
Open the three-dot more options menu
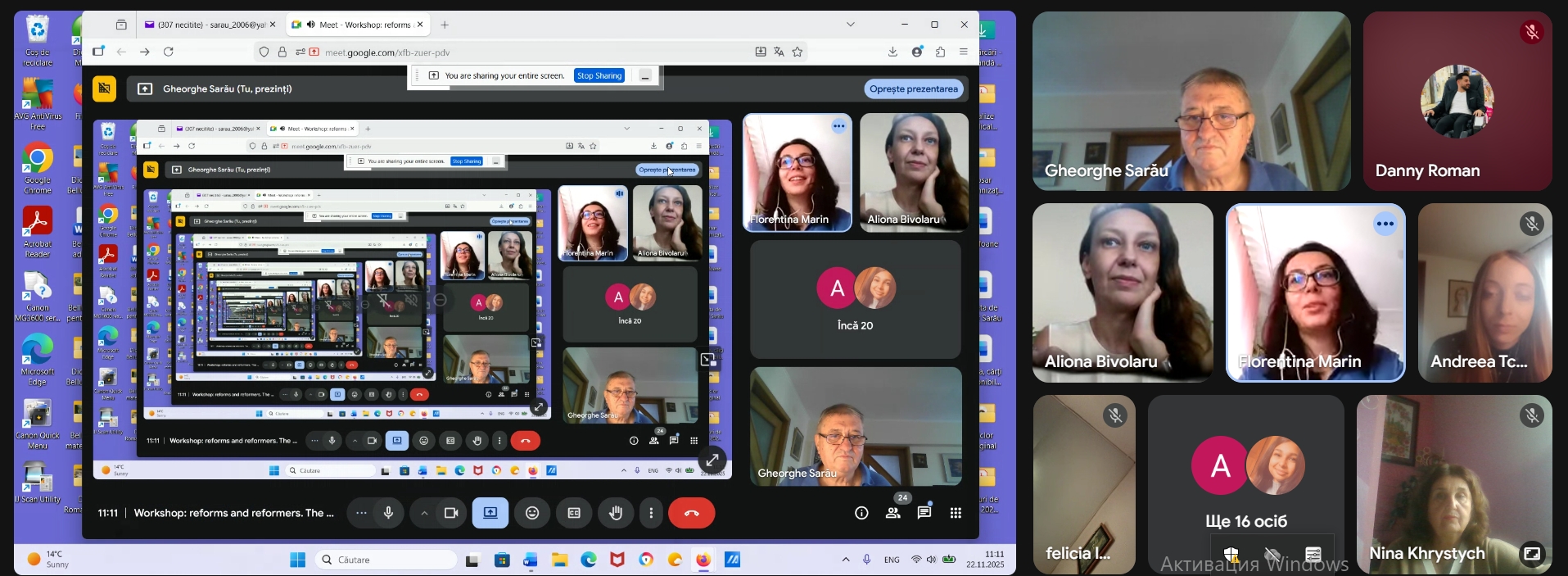click(651, 513)
